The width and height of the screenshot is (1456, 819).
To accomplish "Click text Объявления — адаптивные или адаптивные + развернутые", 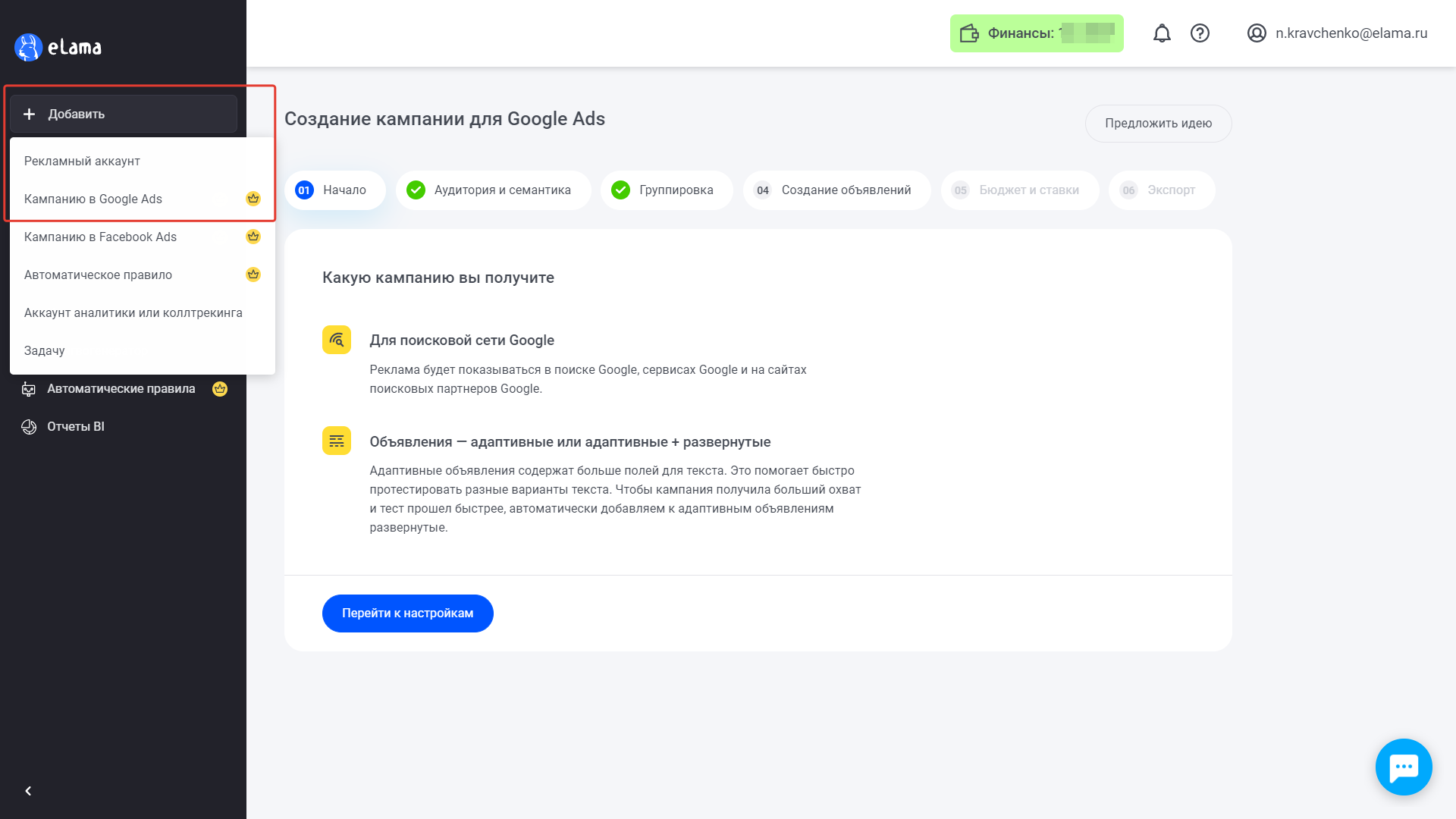I will pos(570,442).
